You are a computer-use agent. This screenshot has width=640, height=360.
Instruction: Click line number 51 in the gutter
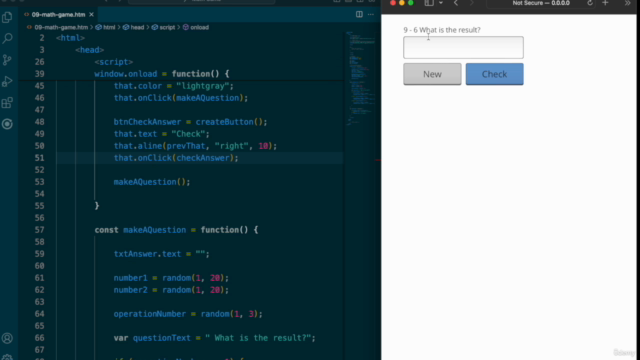point(40,158)
